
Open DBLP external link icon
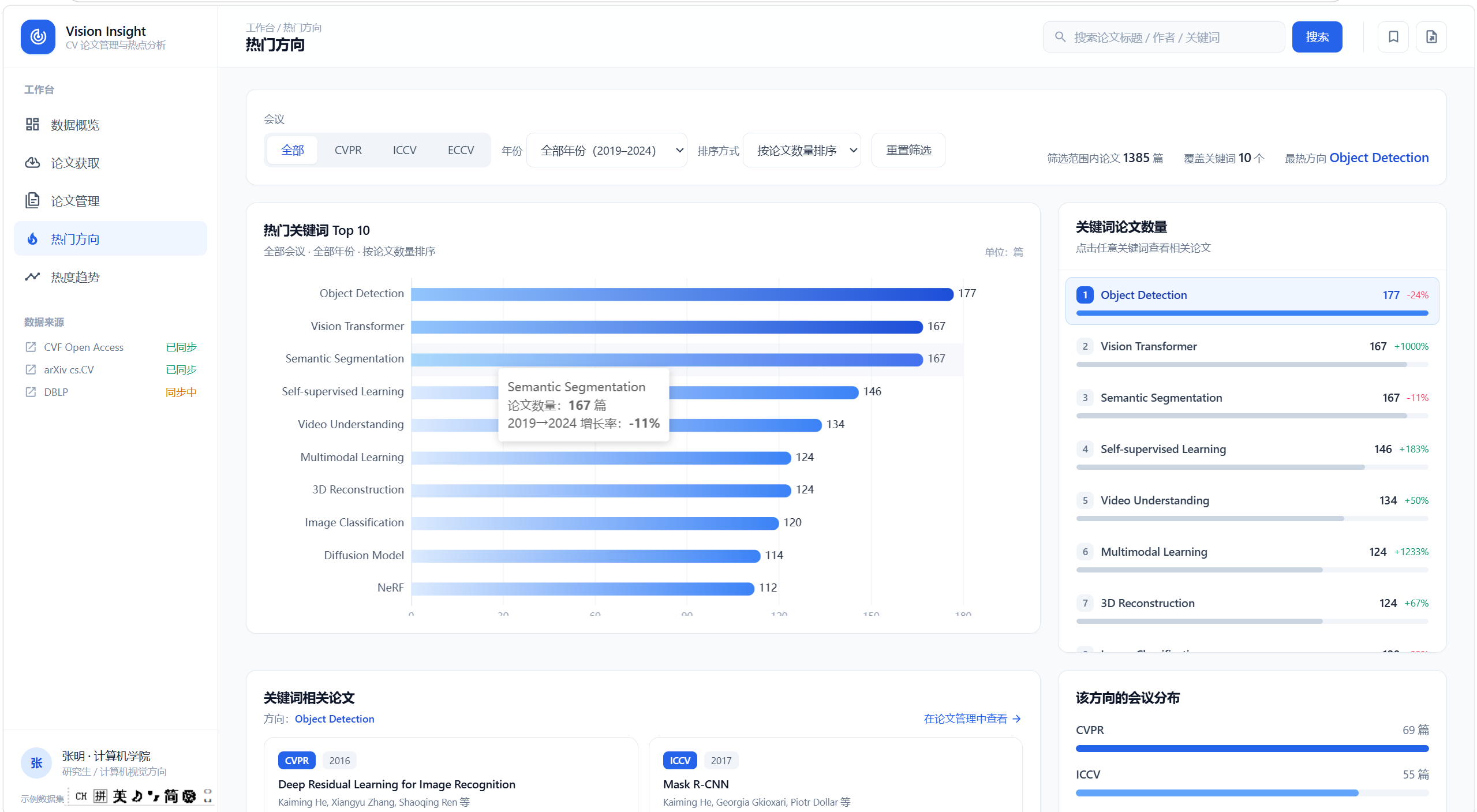[31, 392]
